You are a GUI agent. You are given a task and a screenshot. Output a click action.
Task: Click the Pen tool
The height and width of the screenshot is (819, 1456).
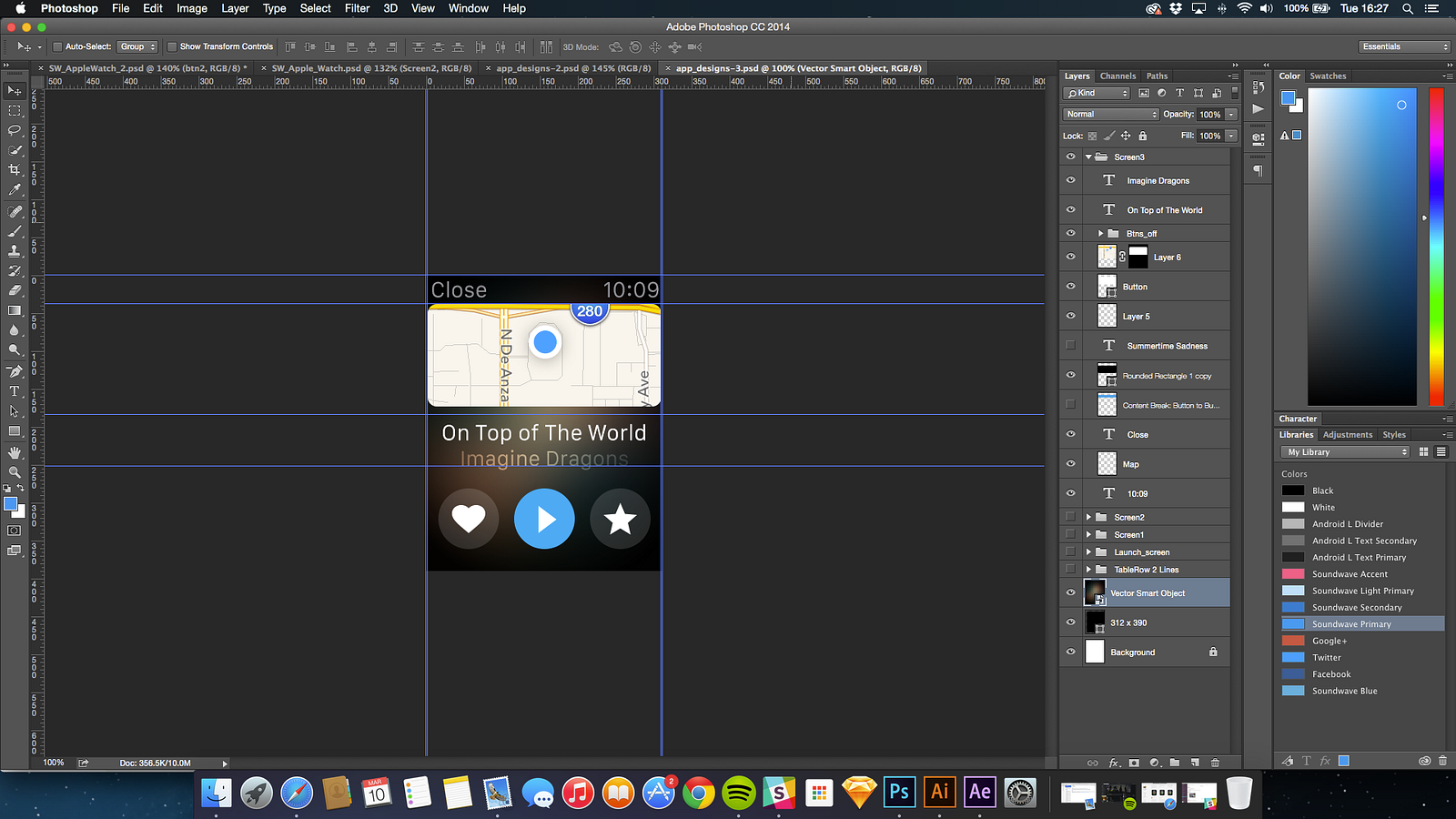pyautogui.click(x=15, y=371)
